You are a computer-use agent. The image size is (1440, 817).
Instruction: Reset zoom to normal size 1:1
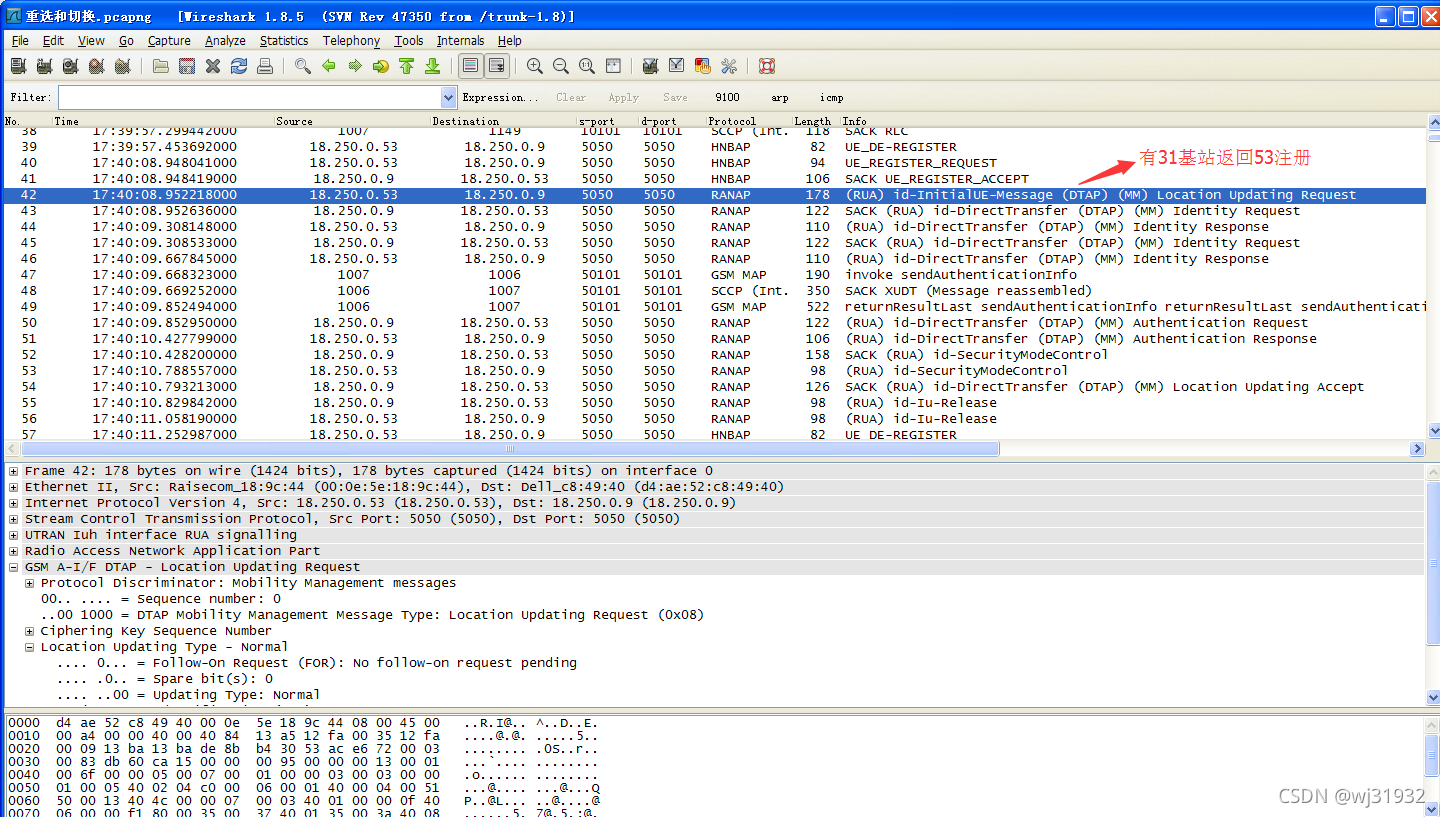tap(587, 66)
